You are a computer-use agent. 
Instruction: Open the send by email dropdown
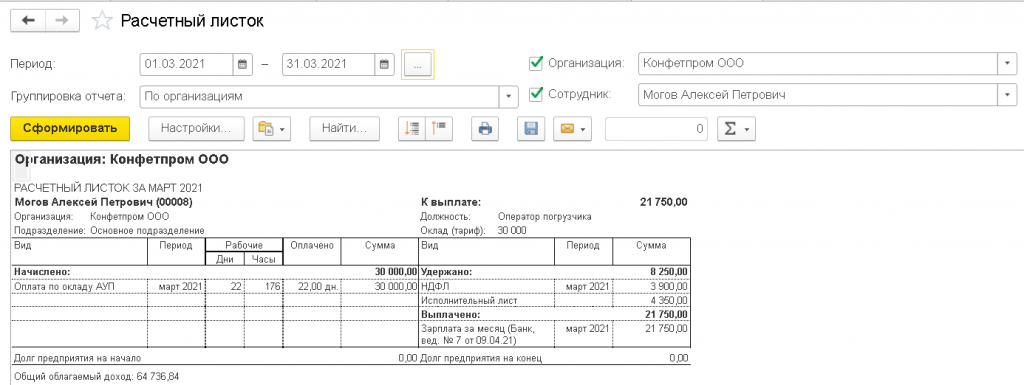pos(572,129)
